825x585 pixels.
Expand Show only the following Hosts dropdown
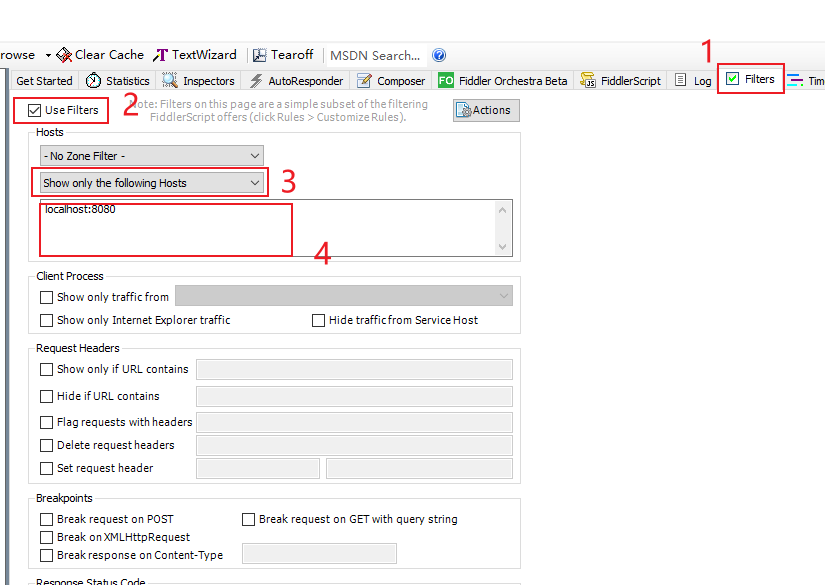click(x=152, y=183)
